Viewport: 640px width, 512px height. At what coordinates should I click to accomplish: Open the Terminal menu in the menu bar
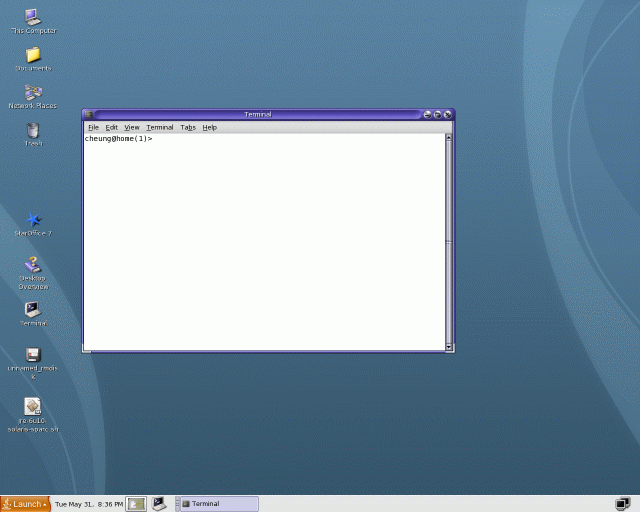pyautogui.click(x=160, y=127)
